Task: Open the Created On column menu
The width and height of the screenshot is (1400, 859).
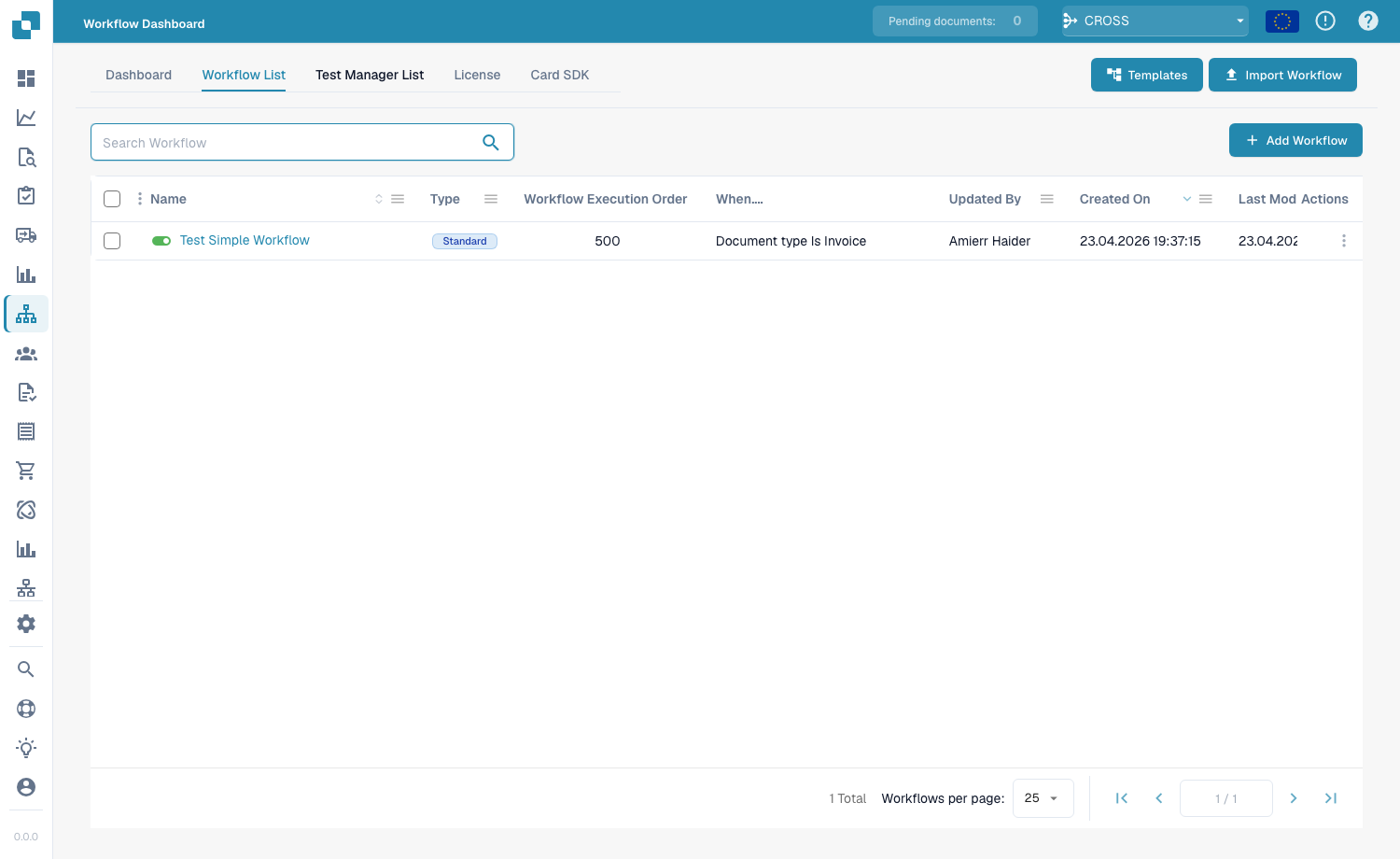Action: (x=1206, y=199)
